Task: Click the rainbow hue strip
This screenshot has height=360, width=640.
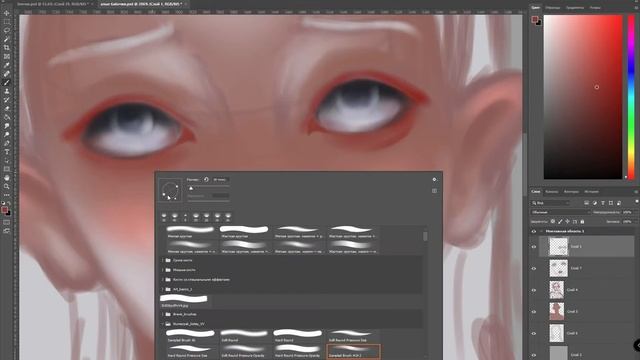Action: click(x=631, y=97)
